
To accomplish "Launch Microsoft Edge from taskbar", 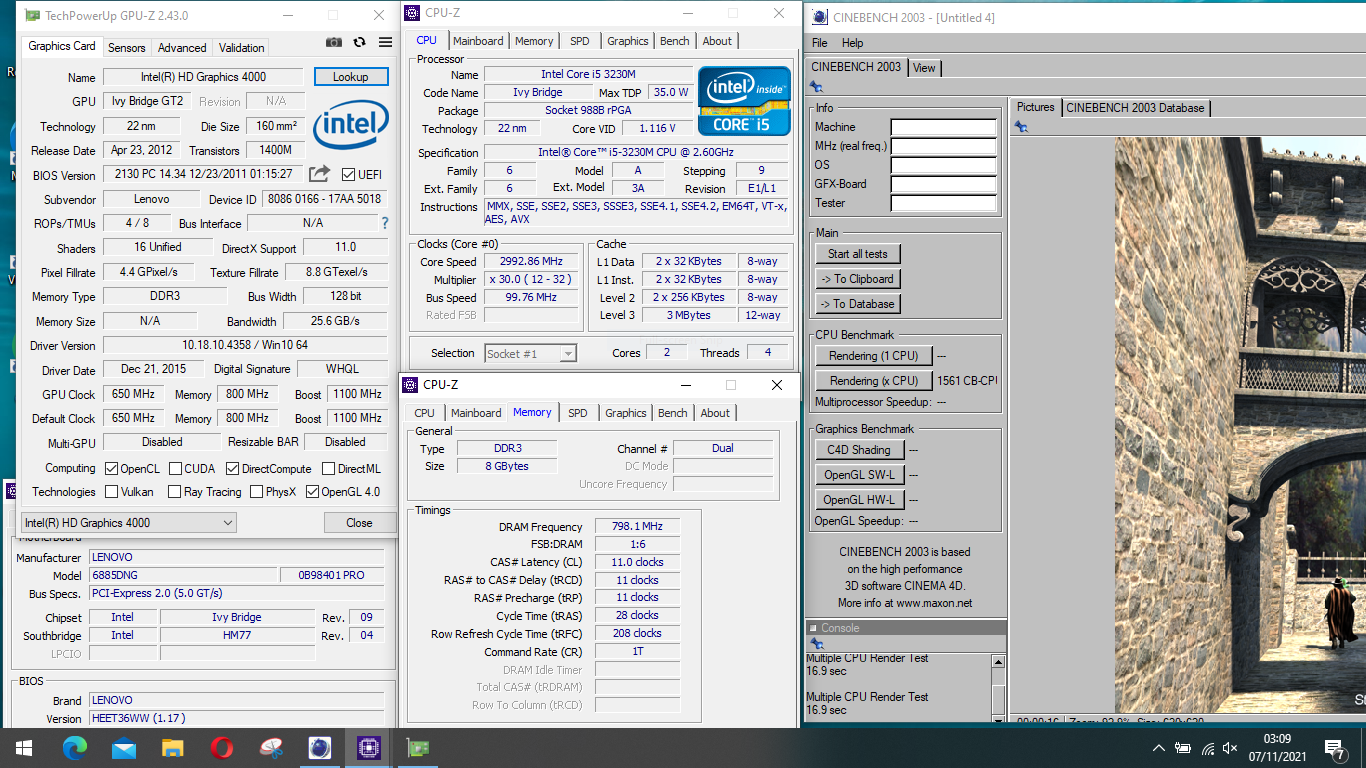I will pos(75,747).
